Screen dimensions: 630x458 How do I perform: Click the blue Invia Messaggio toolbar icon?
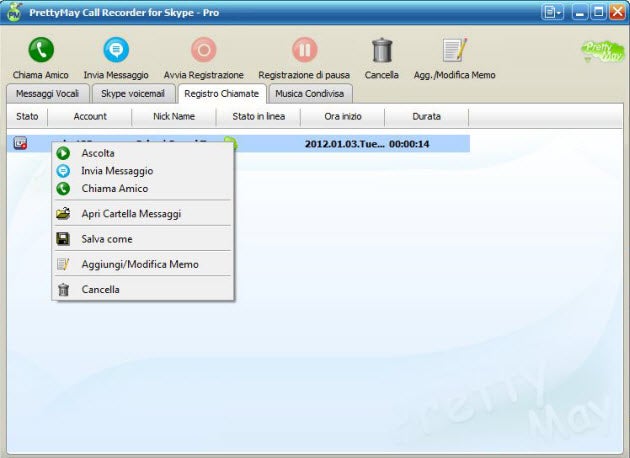[116, 50]
